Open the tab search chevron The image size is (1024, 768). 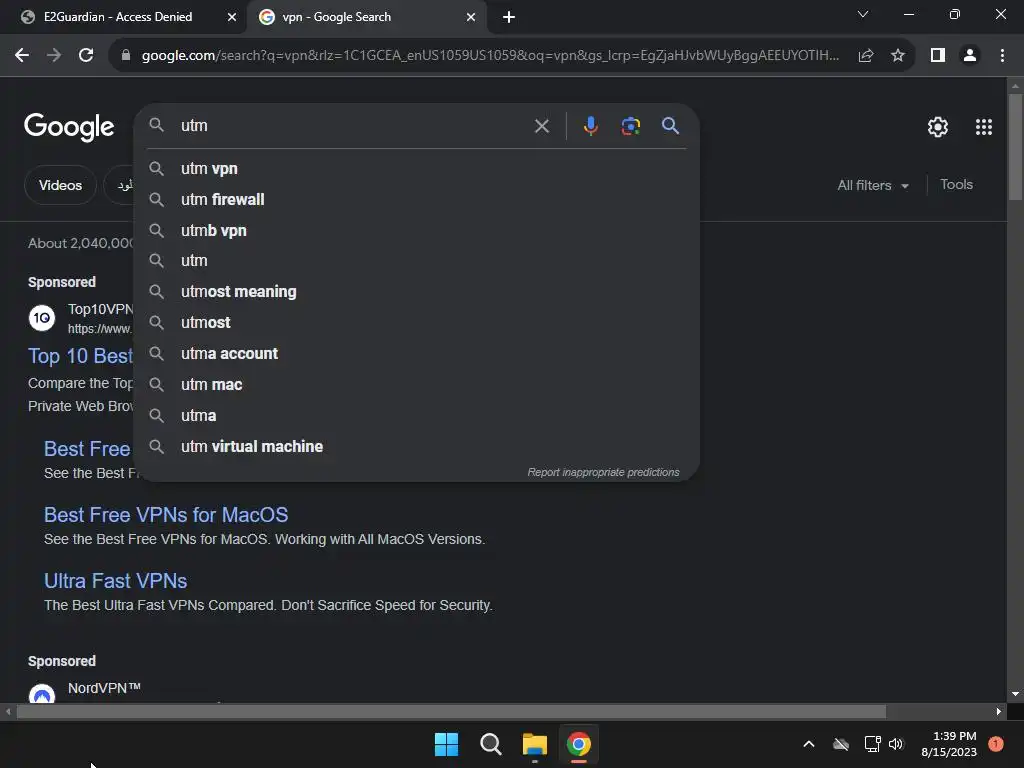(x=863, y=14)
